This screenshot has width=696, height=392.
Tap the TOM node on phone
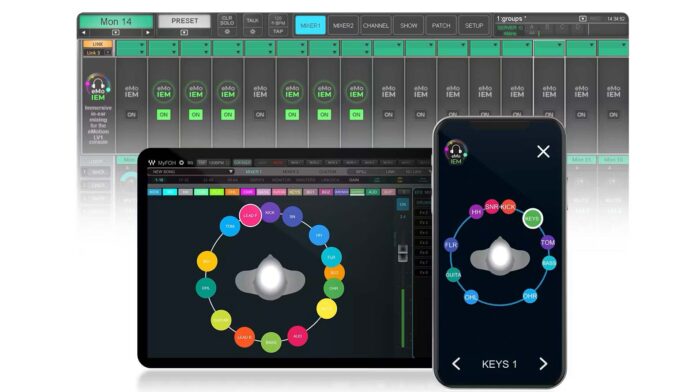pyautogui.click(x=548, y=242)
